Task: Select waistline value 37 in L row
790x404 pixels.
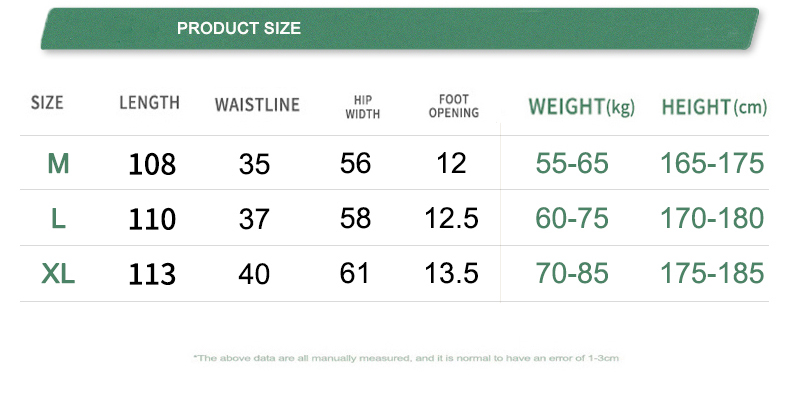Action: (x=254, y=219)
